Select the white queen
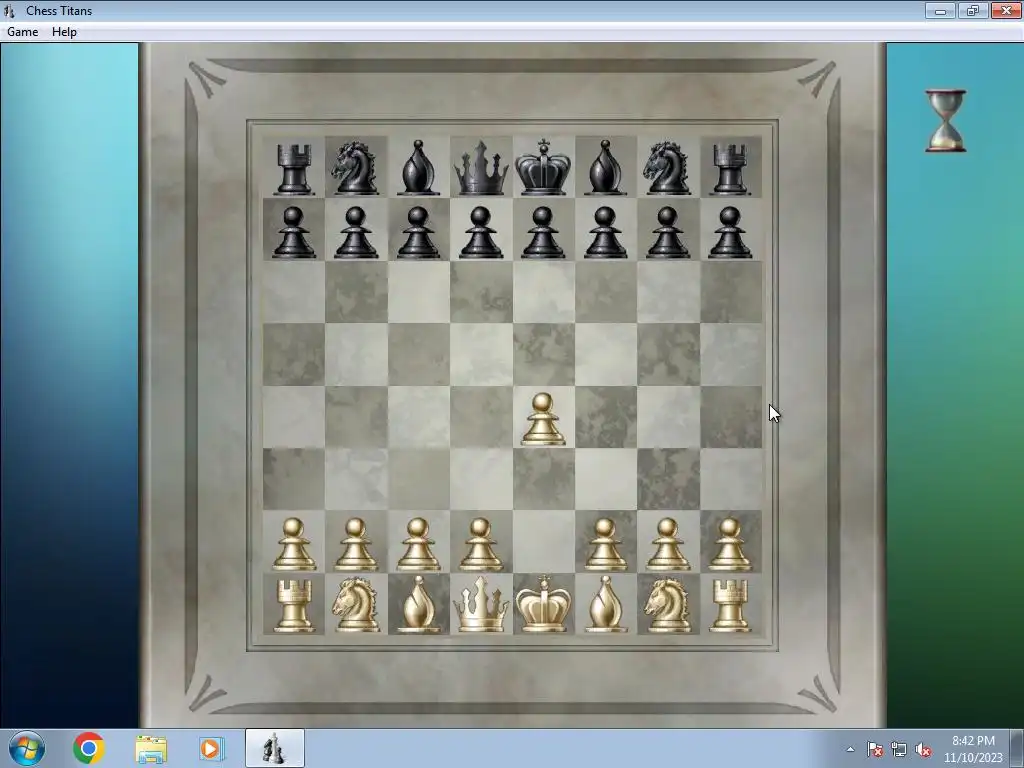1024x768 pixels. (481, 605)
